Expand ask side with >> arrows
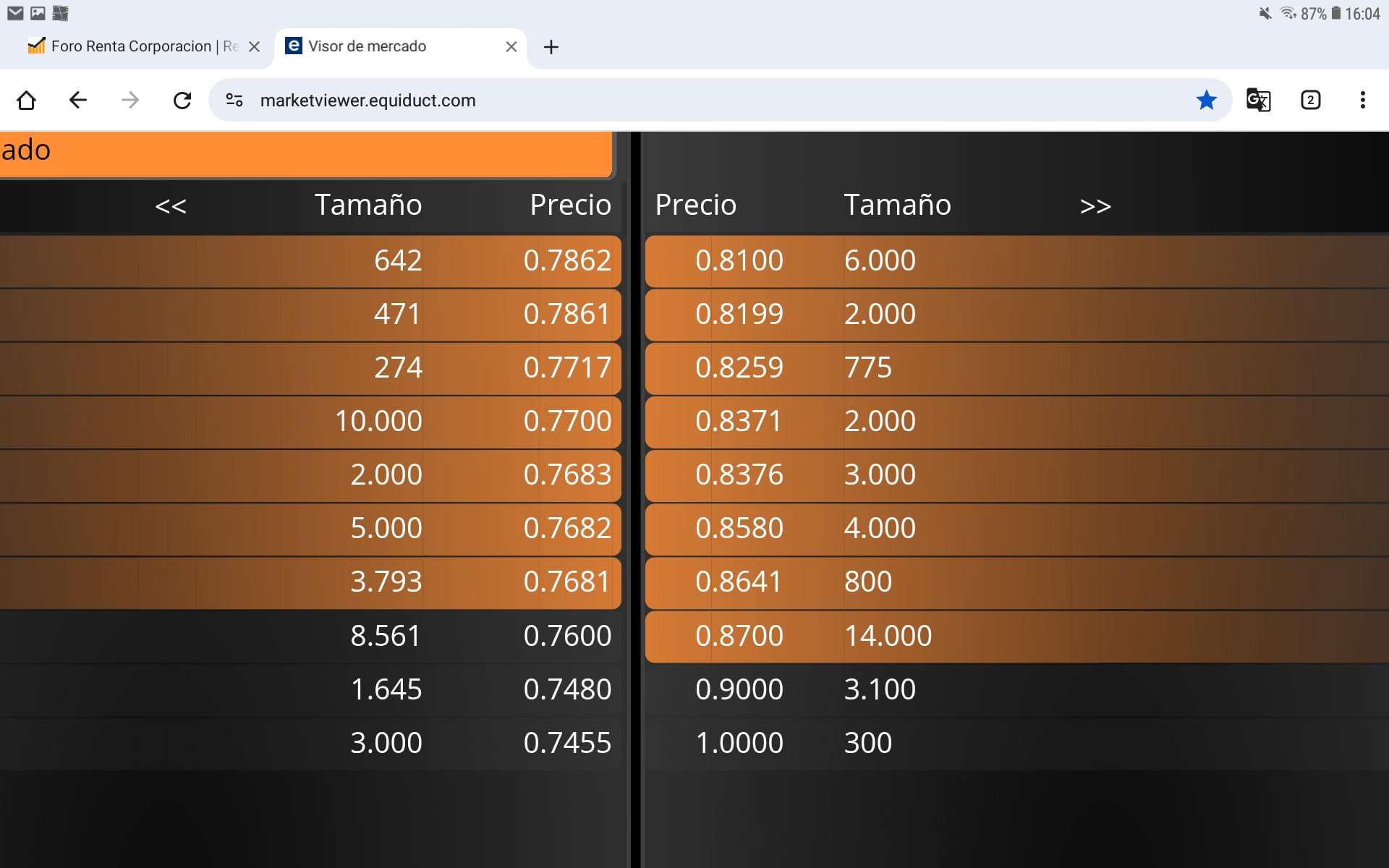Screen dimensions: 1389x868 [1095, 206]
